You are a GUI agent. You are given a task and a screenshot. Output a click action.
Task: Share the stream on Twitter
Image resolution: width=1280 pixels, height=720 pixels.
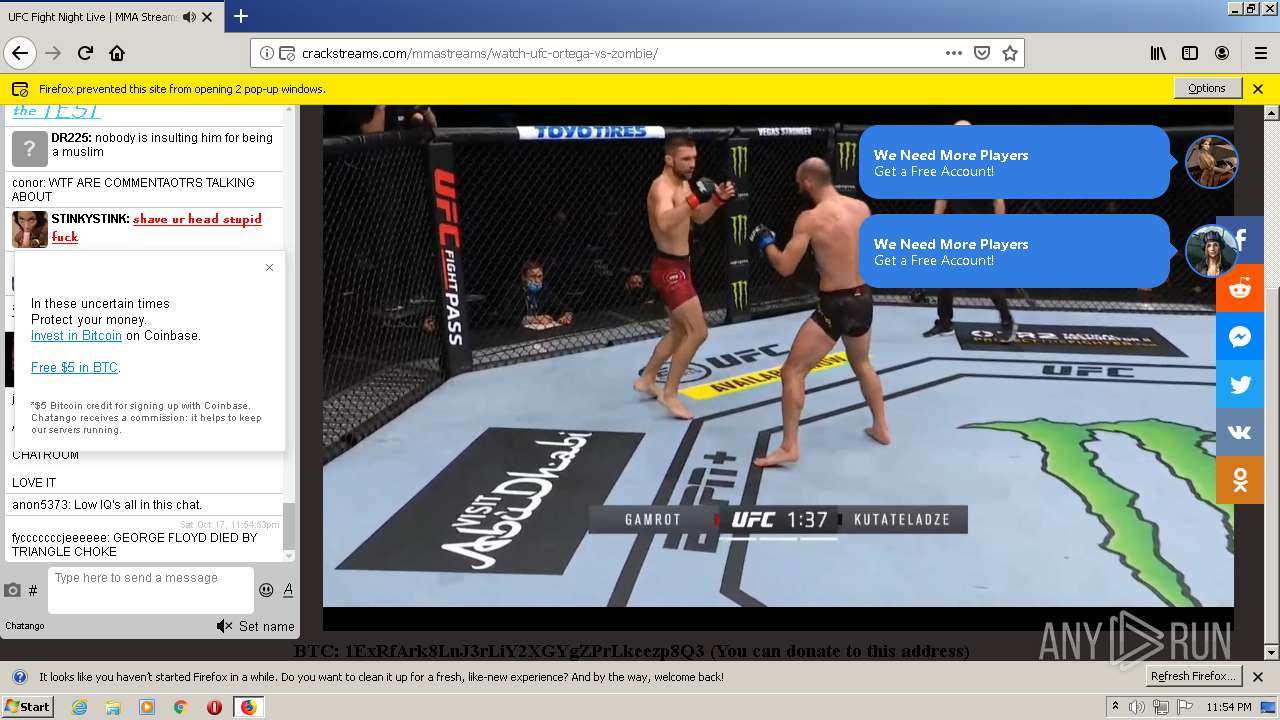(x=1240, y=384)
